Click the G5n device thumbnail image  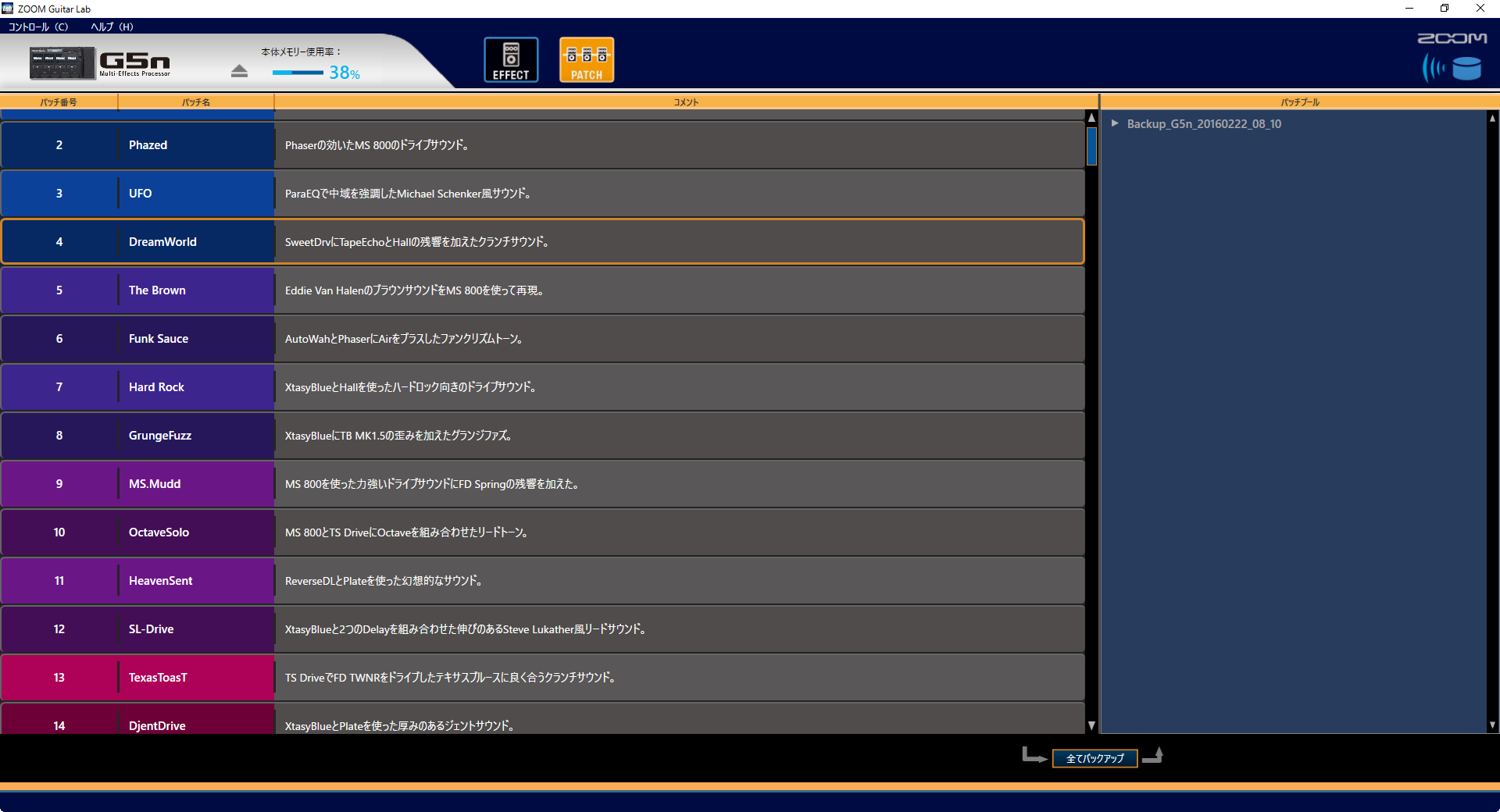(62, 63)
